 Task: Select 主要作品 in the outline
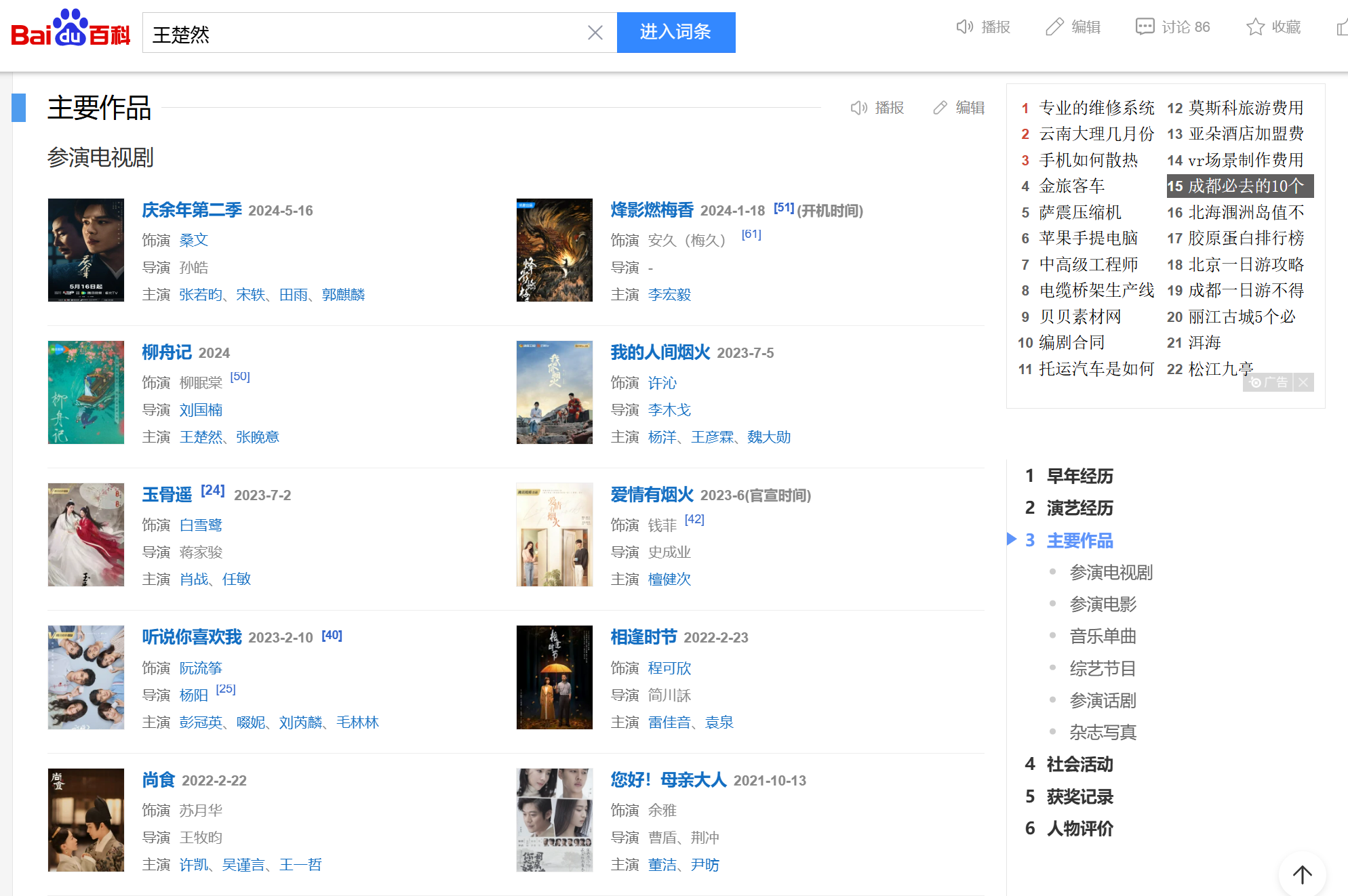pyautogui.click(x=1080, y=540)
